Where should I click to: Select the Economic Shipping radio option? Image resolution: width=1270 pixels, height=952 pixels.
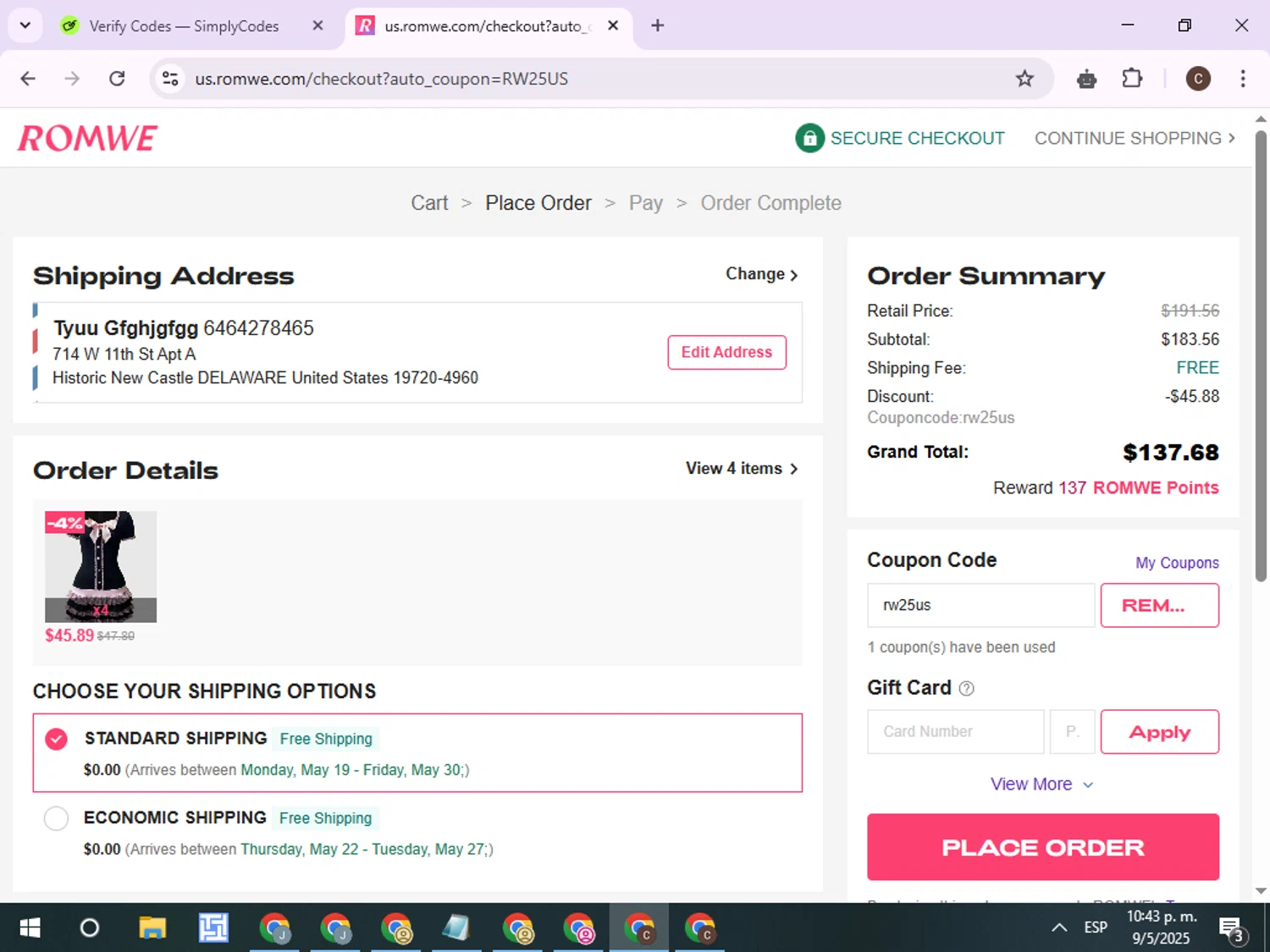point(56,818)
